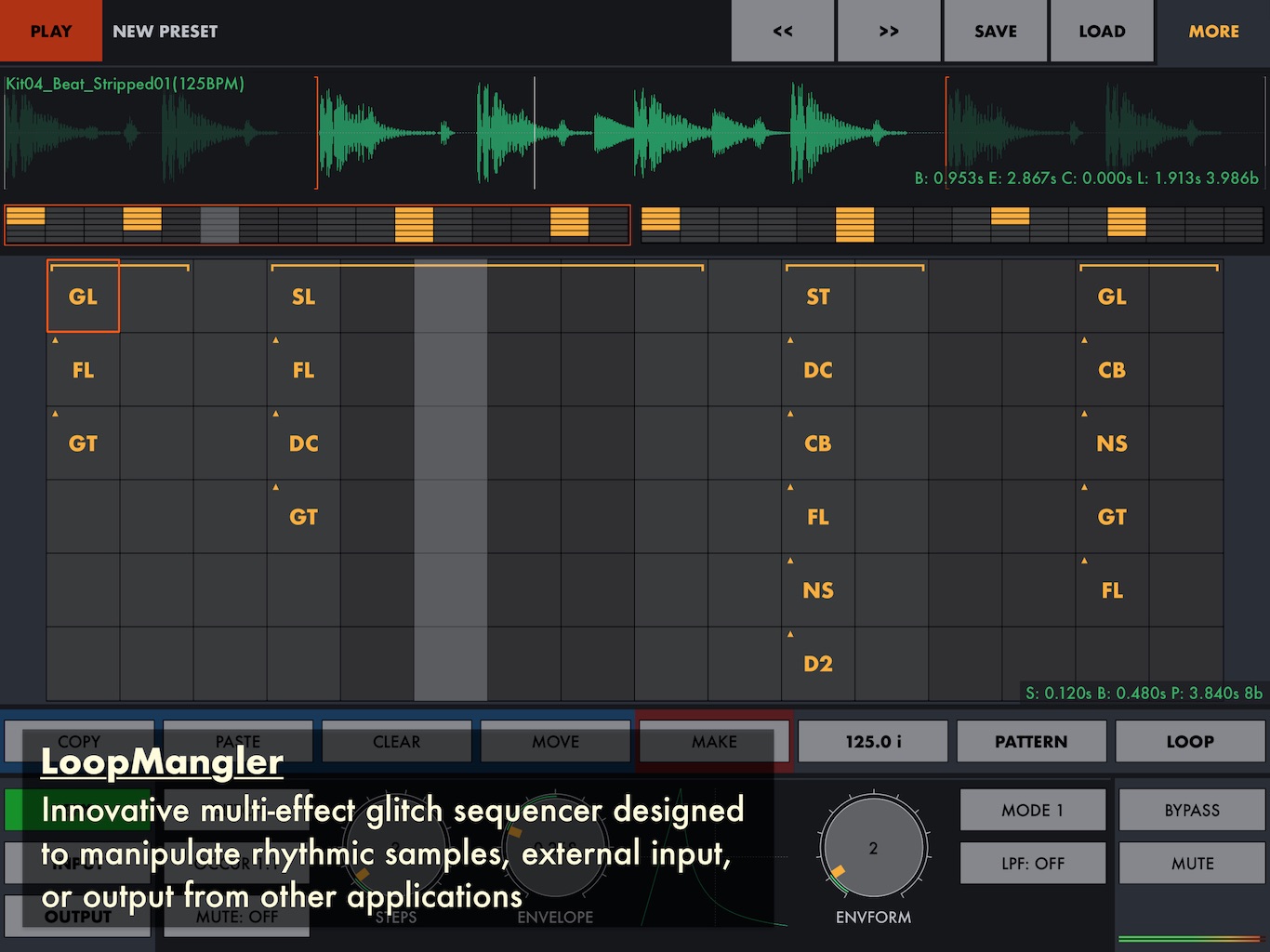The width and height of the screenshot is (1270, 952).
Task: Save the current preset
Action: tap(996, 31)
